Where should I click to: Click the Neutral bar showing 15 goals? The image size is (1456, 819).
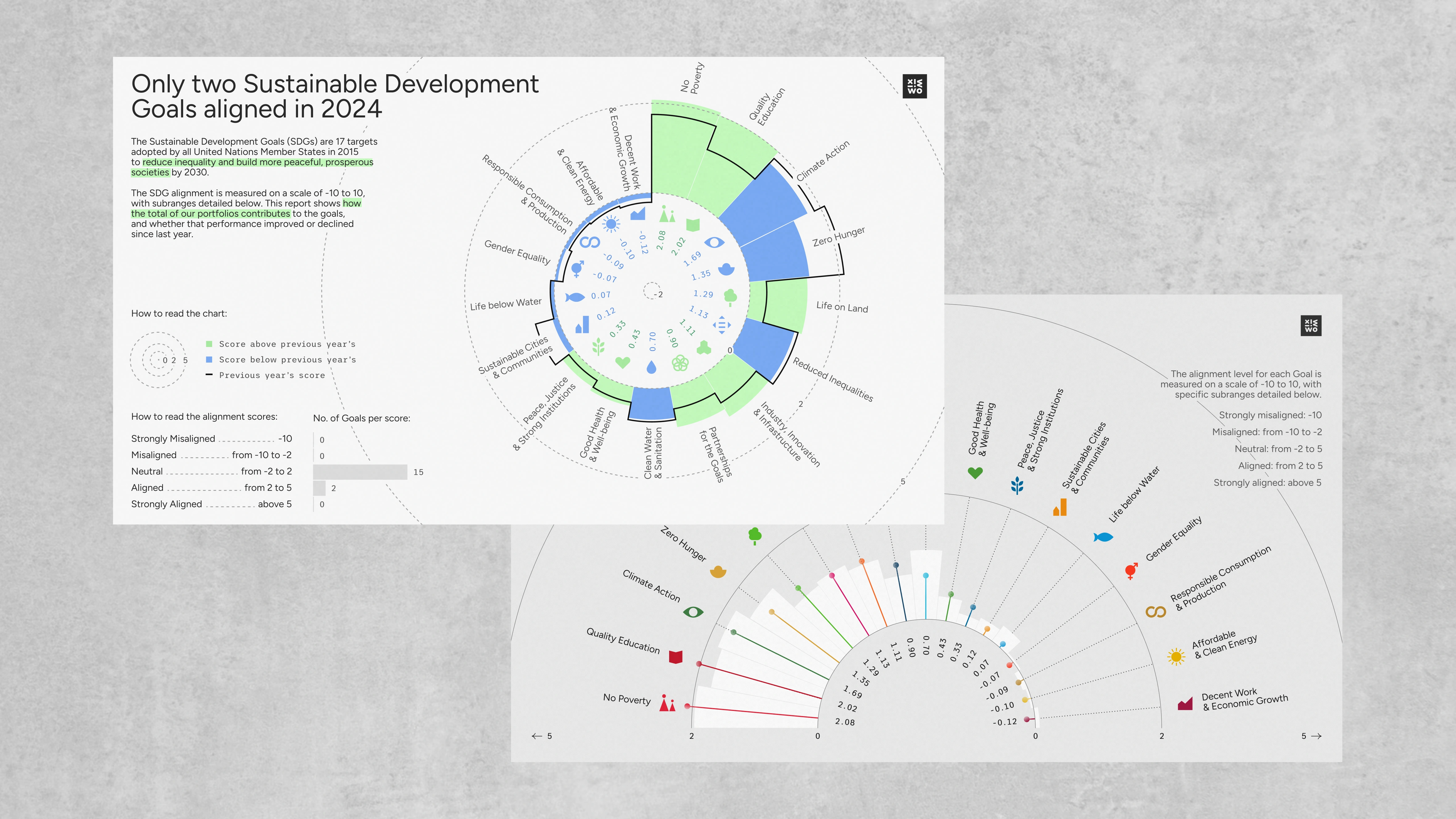click(x=360, y=472)
